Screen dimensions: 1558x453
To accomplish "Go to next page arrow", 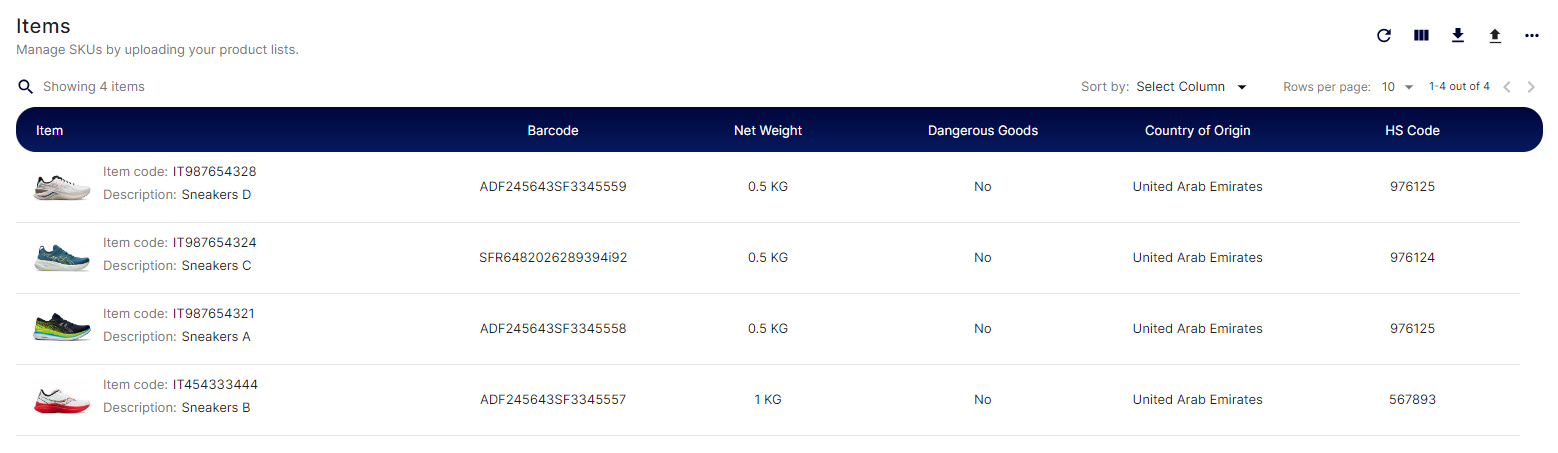I will 1531,87.
